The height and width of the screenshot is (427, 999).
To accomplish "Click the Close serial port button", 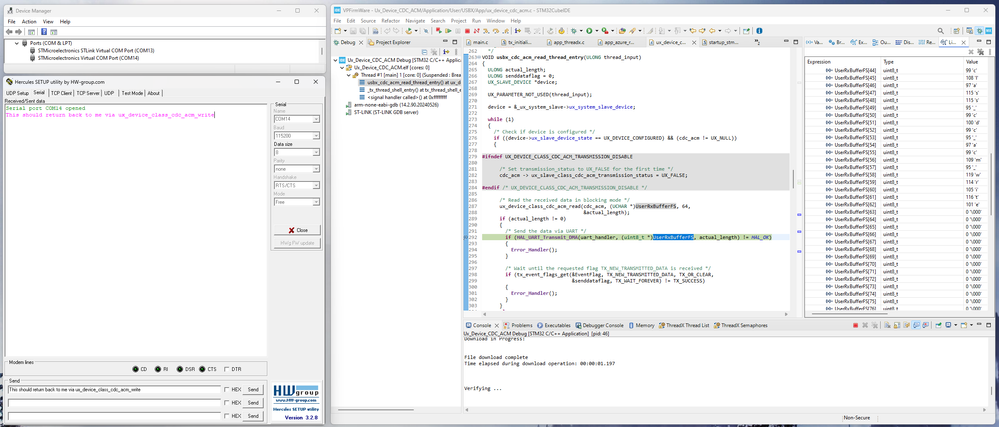I will pyautogui.click(x=296, y=229).
